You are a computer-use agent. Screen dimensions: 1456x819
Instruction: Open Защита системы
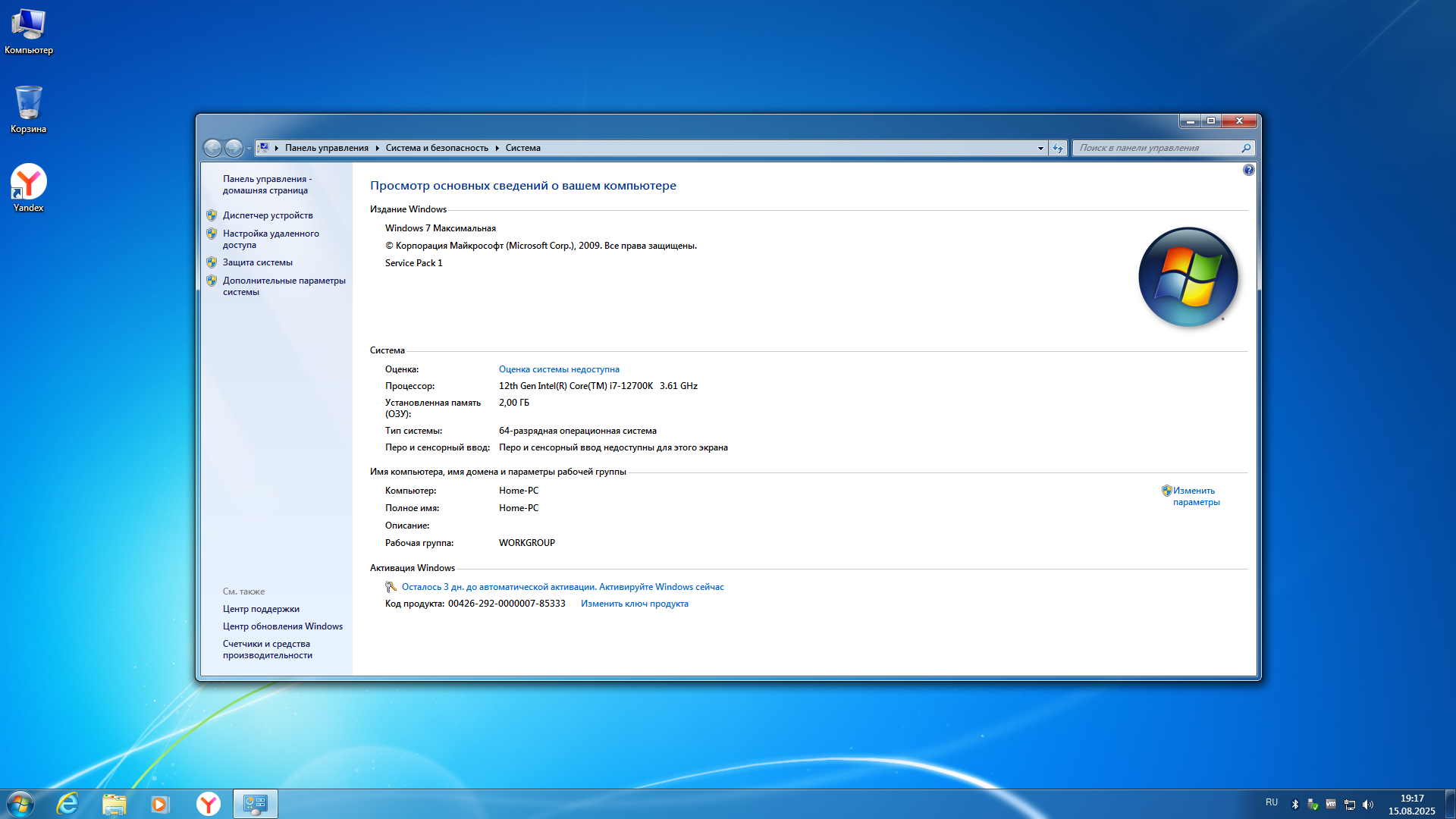[258, 262]
